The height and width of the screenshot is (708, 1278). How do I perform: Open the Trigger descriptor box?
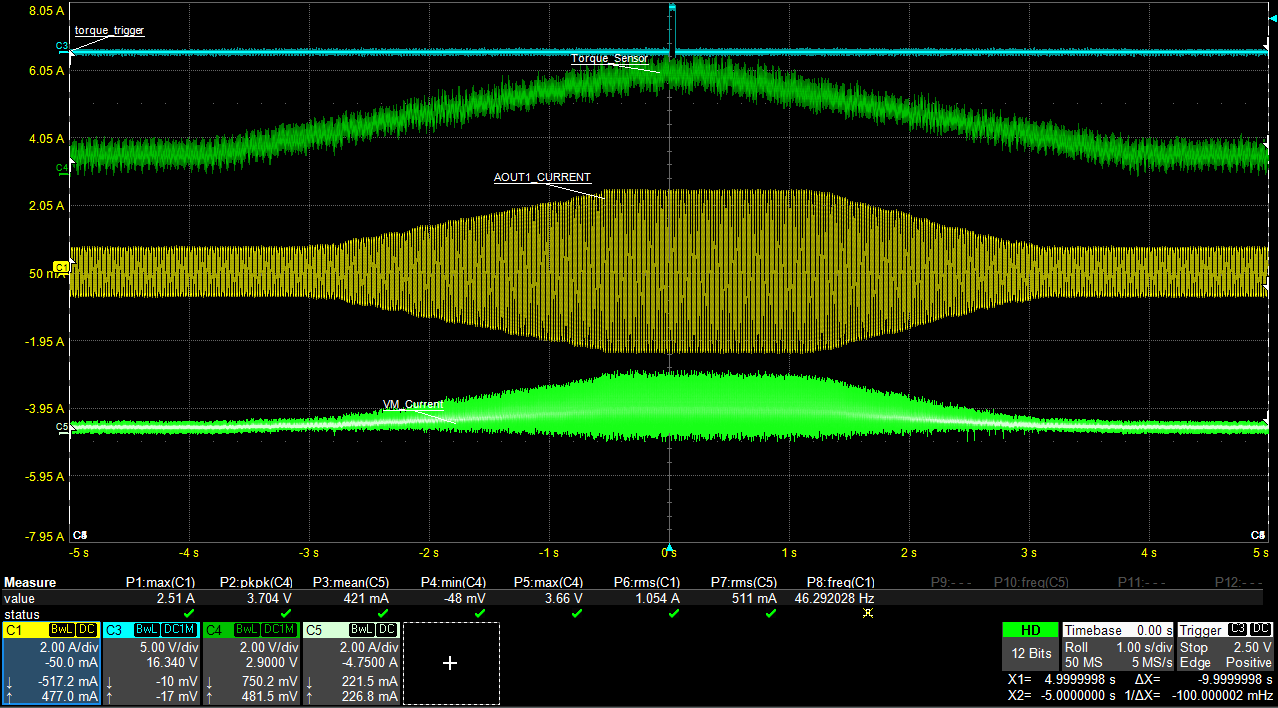point(1225,646)
